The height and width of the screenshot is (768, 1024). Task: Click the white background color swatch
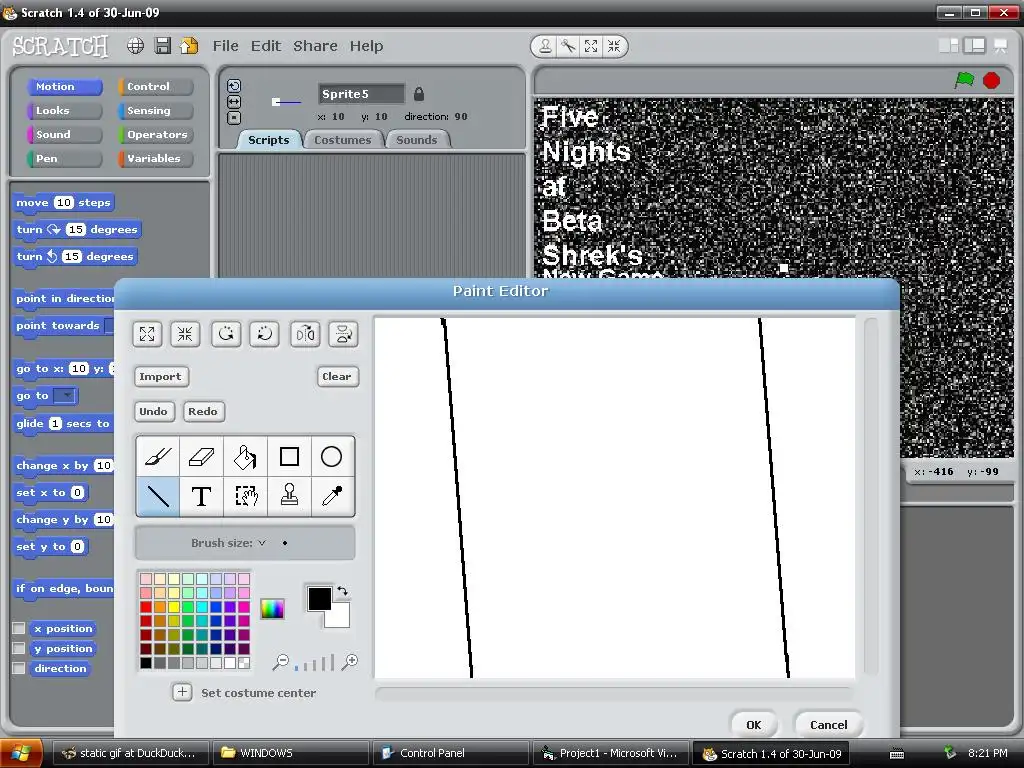click(340, 618)
